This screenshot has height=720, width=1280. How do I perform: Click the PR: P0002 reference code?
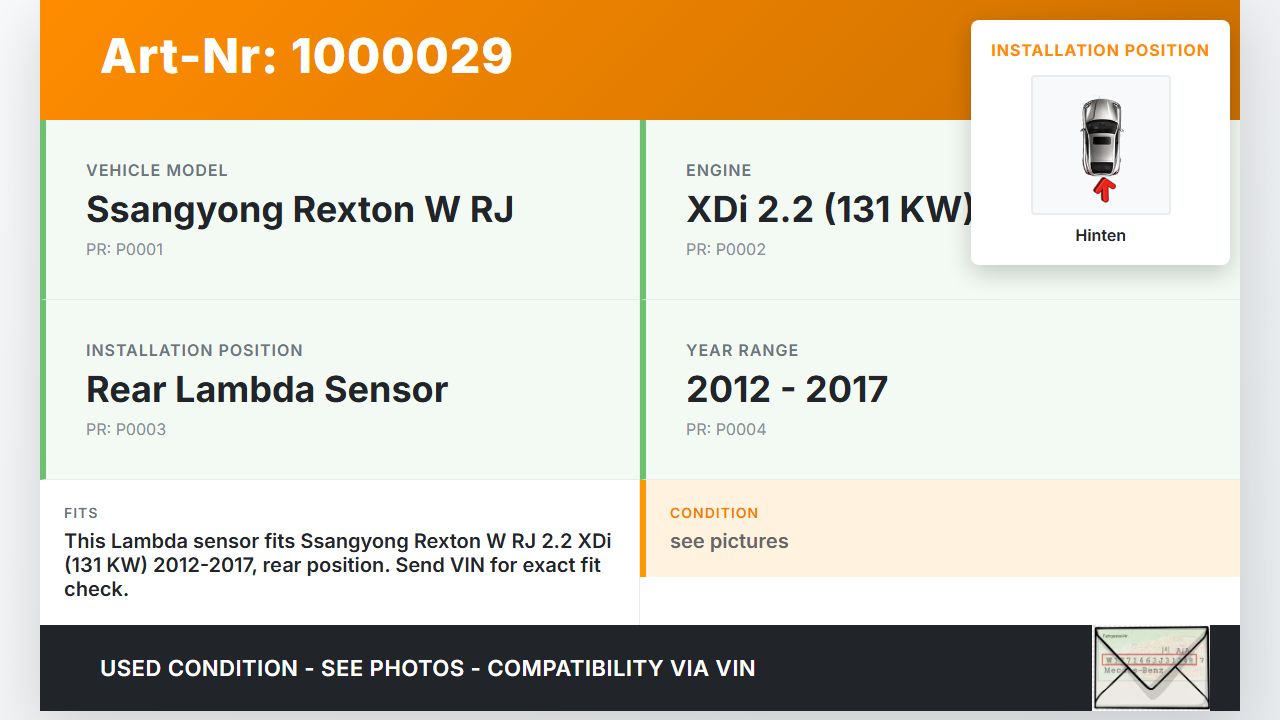click(x=725, y=250)
